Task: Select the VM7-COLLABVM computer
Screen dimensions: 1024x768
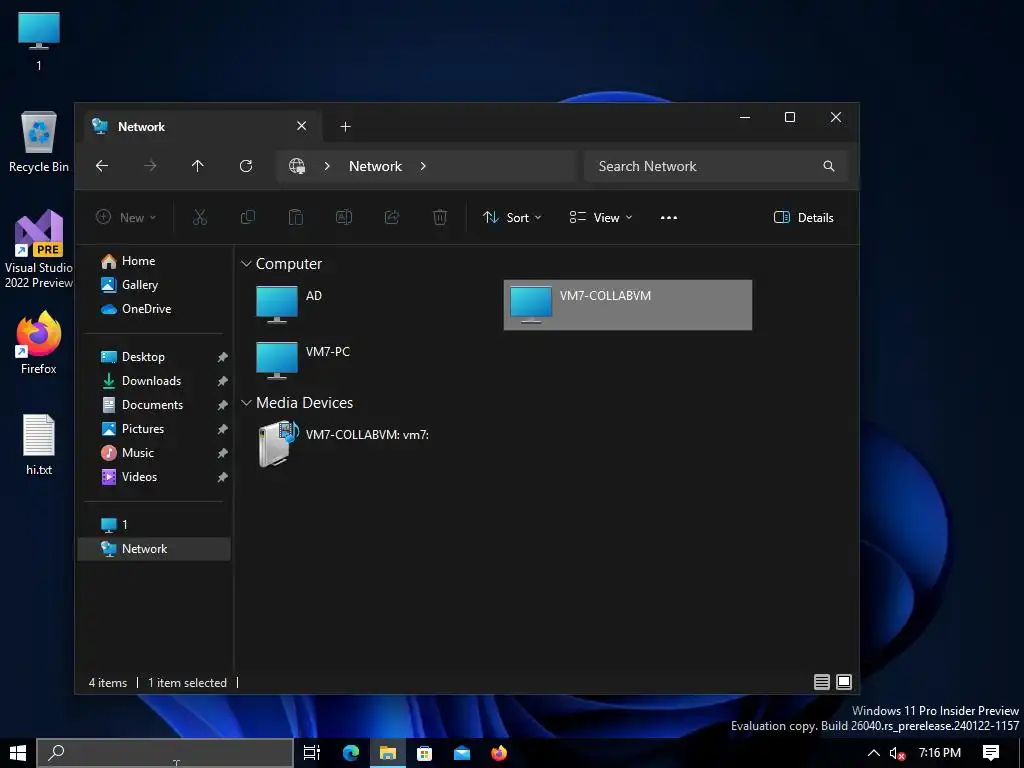Action: pos(628,305)
